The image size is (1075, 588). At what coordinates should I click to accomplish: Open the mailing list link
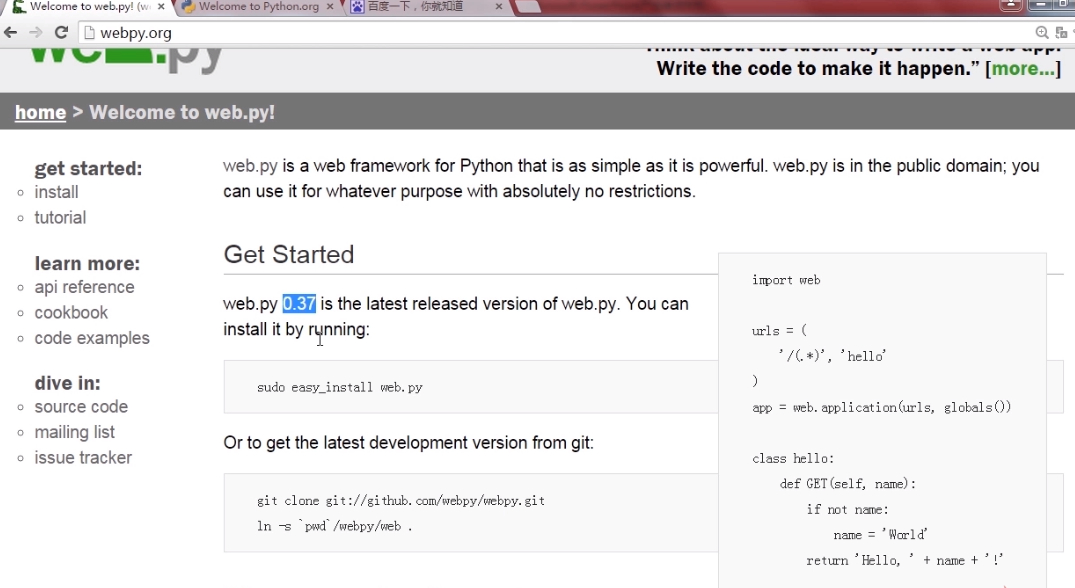click(75, 432)
